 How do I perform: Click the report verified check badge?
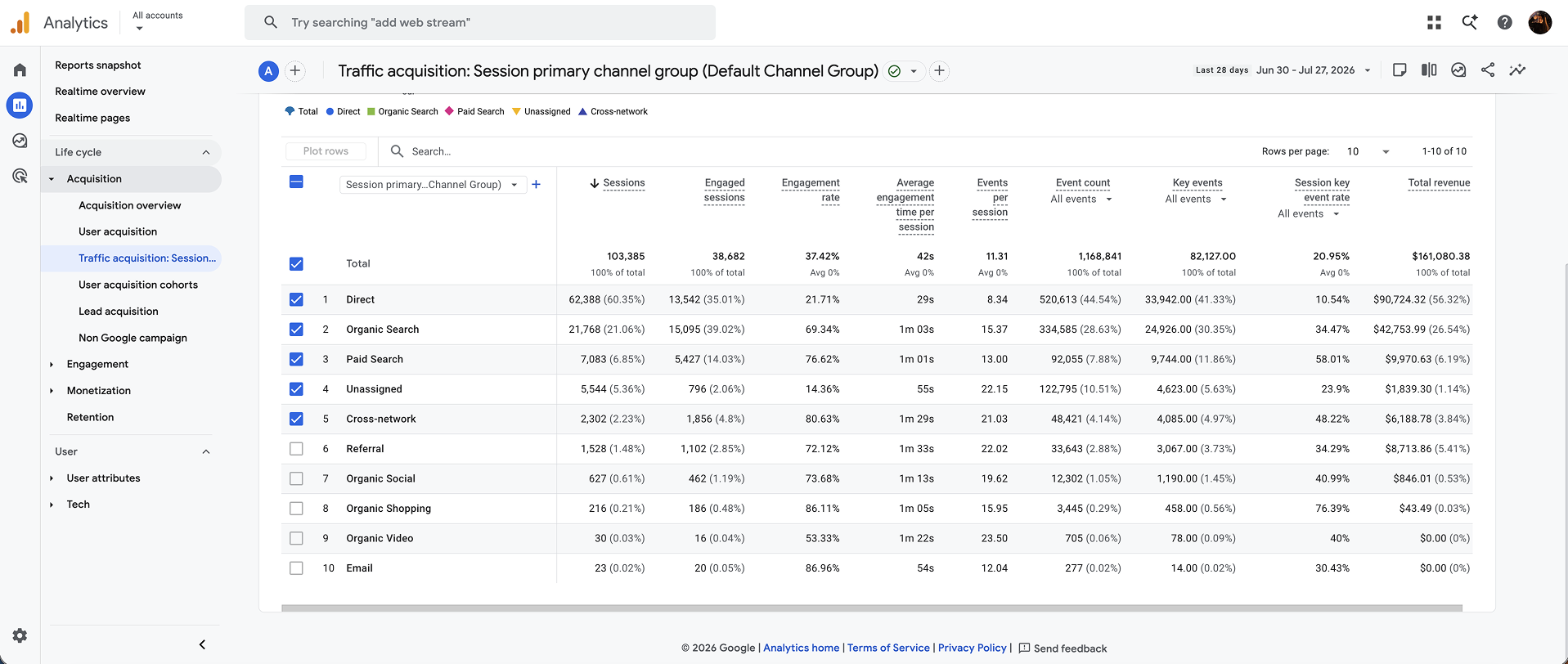pyautogui.click(x=895, y=71)
